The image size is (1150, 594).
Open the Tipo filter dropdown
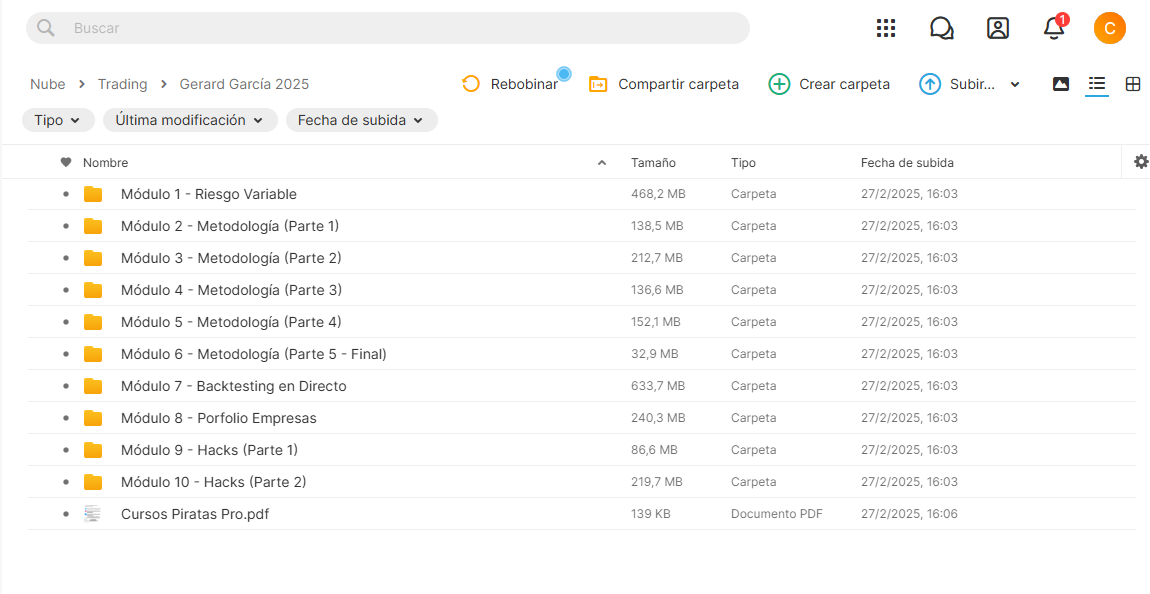(58, 120)
